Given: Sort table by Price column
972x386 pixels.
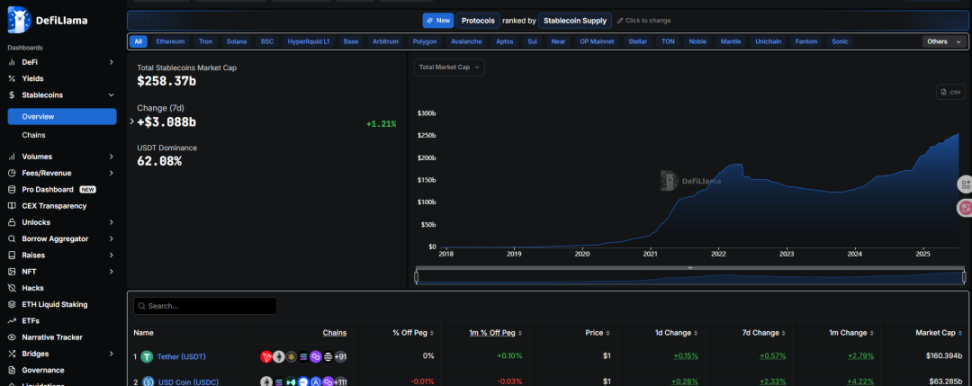Looking at the screenshot, I should [x=598, y=333].
